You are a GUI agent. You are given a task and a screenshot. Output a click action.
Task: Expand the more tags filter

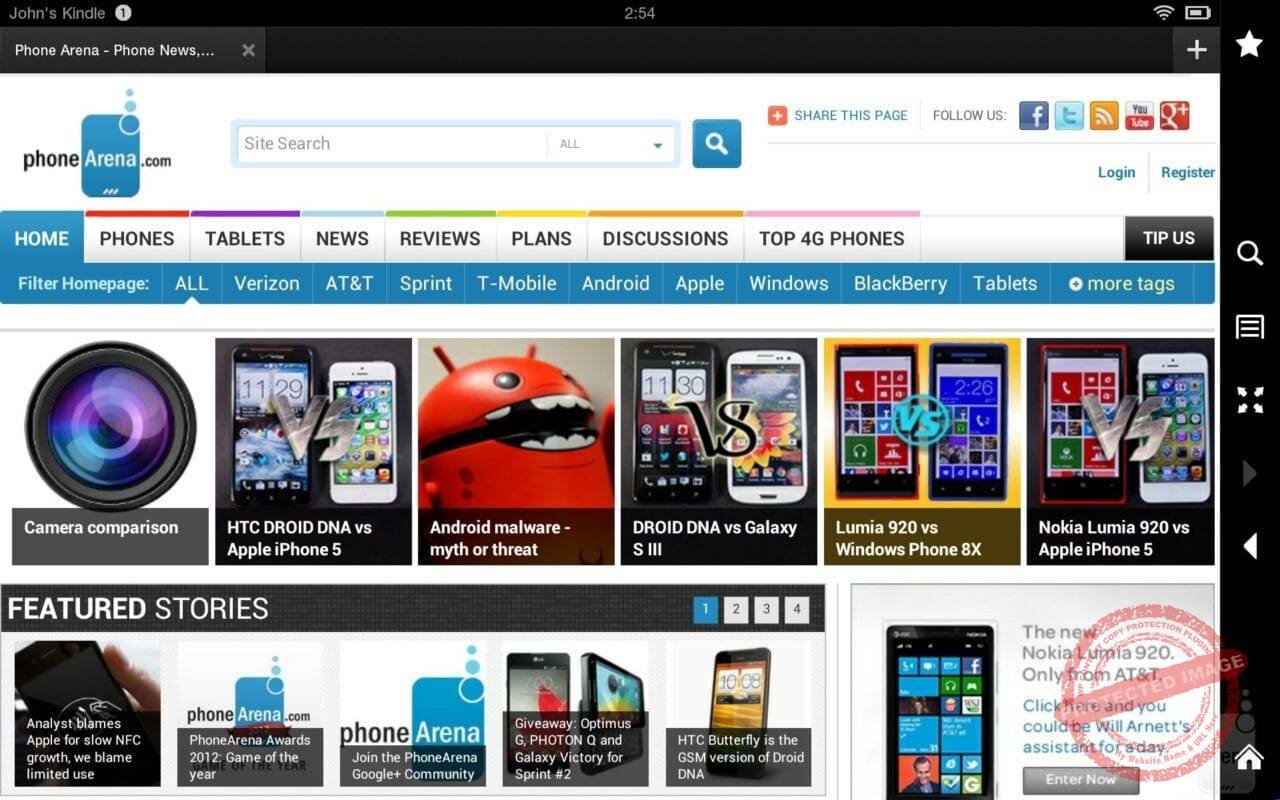1121,284
